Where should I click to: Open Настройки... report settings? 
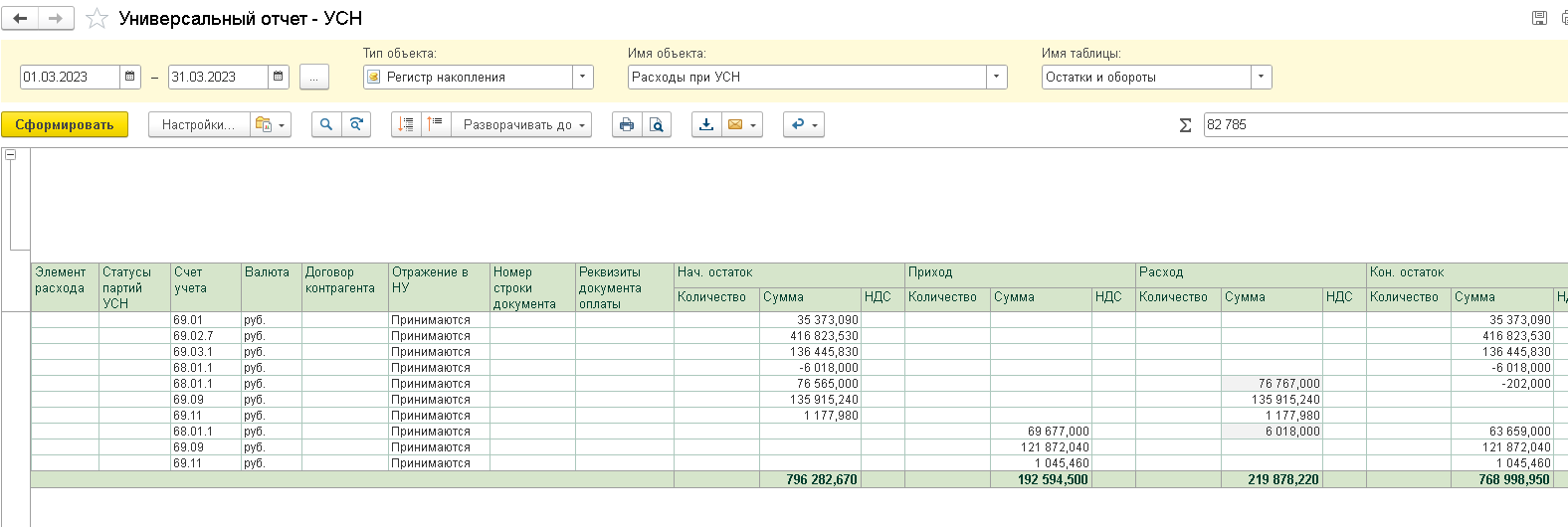[x=199, y=124]
